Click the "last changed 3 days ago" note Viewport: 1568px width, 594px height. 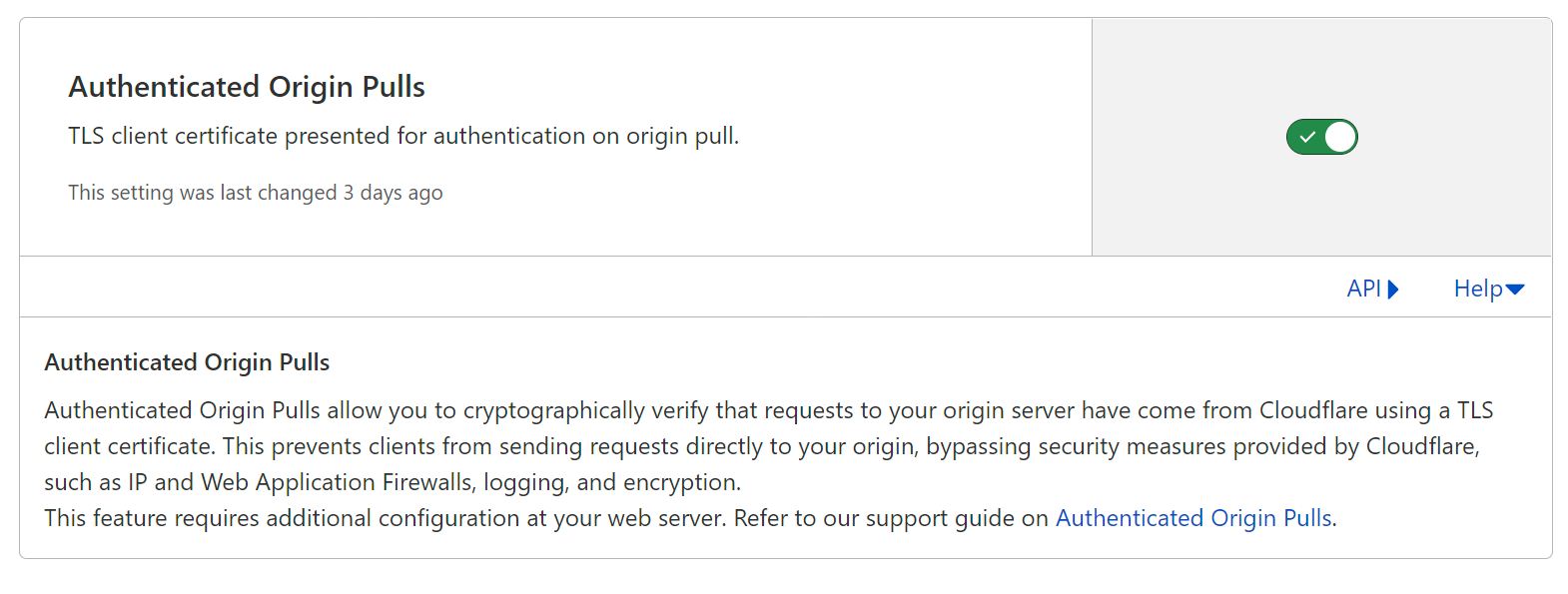[256, 193]
